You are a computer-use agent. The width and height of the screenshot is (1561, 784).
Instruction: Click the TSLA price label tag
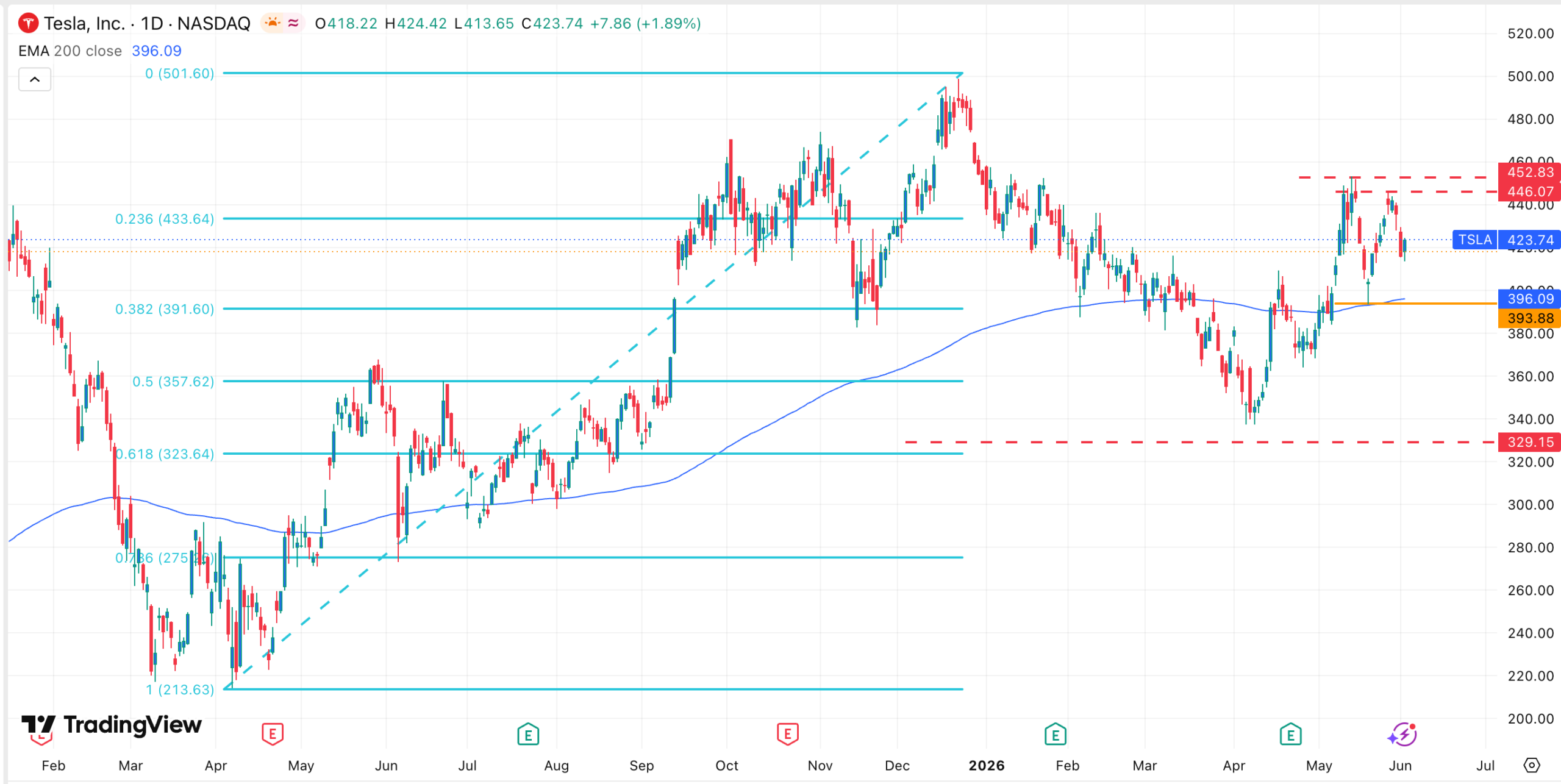[1474, 240]
